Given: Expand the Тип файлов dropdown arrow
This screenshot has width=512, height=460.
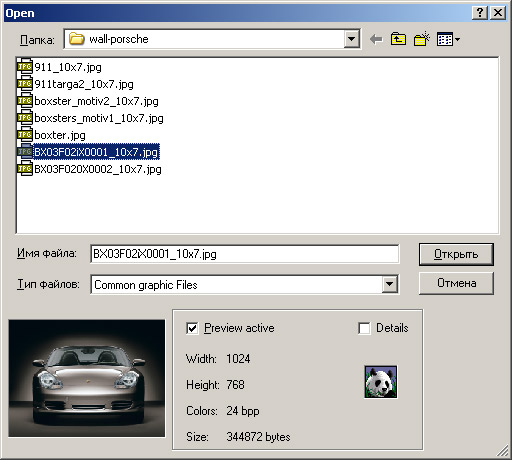Looking at the screenshot, I should [389, 285].
